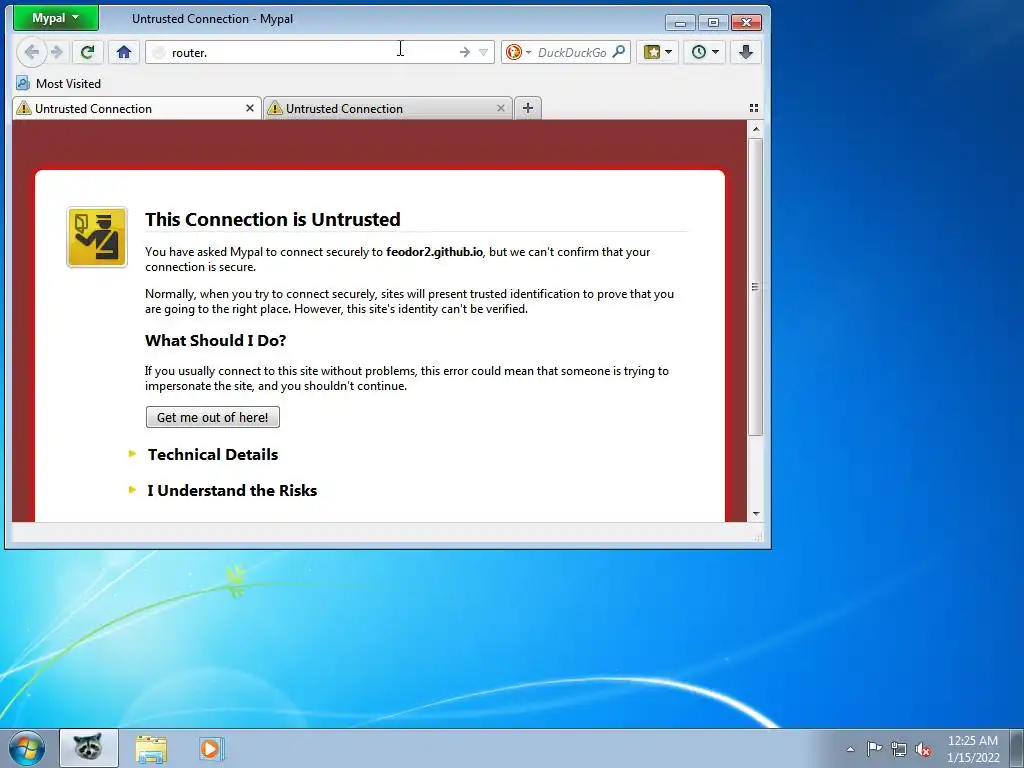Click the magnifier search icon
This screenshot has width=1024, height=768.
pyautogui.click(x=619, y=52)
